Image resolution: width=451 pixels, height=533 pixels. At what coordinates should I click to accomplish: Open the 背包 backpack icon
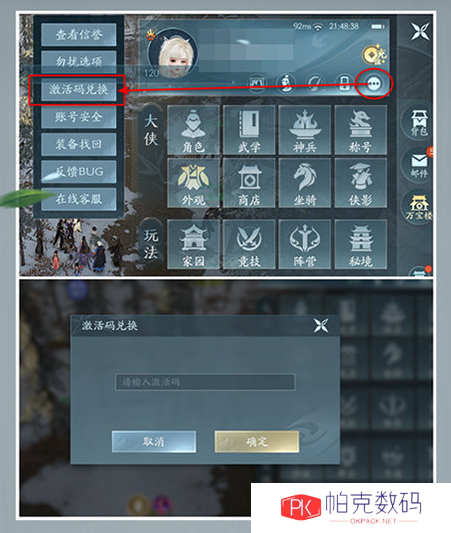418,122
